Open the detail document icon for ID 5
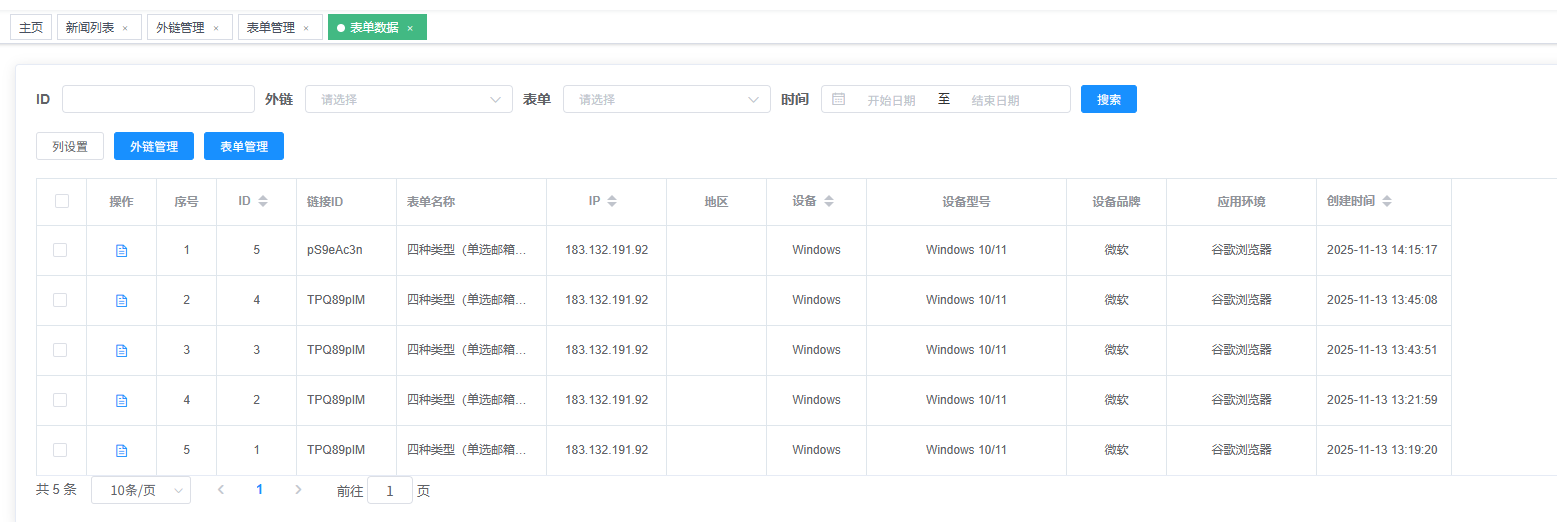1557x522 pixels. pos(122,251)
